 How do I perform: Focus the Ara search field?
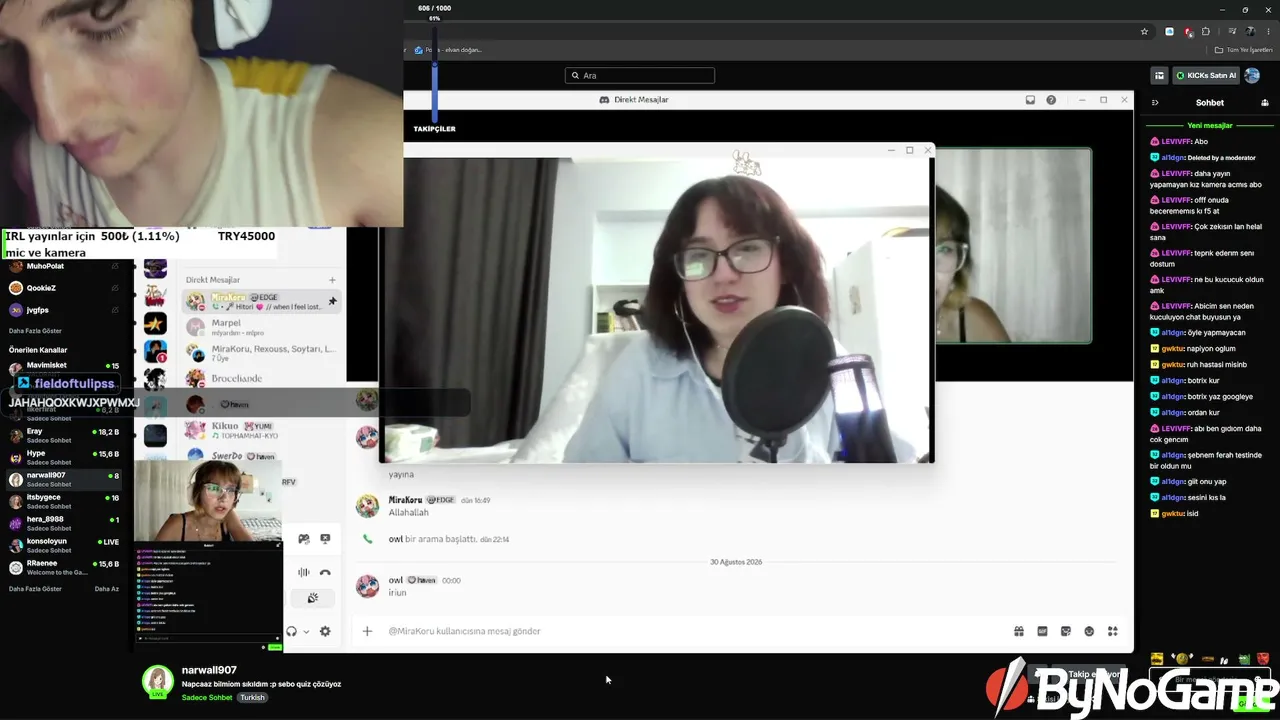tap(640, 75)
